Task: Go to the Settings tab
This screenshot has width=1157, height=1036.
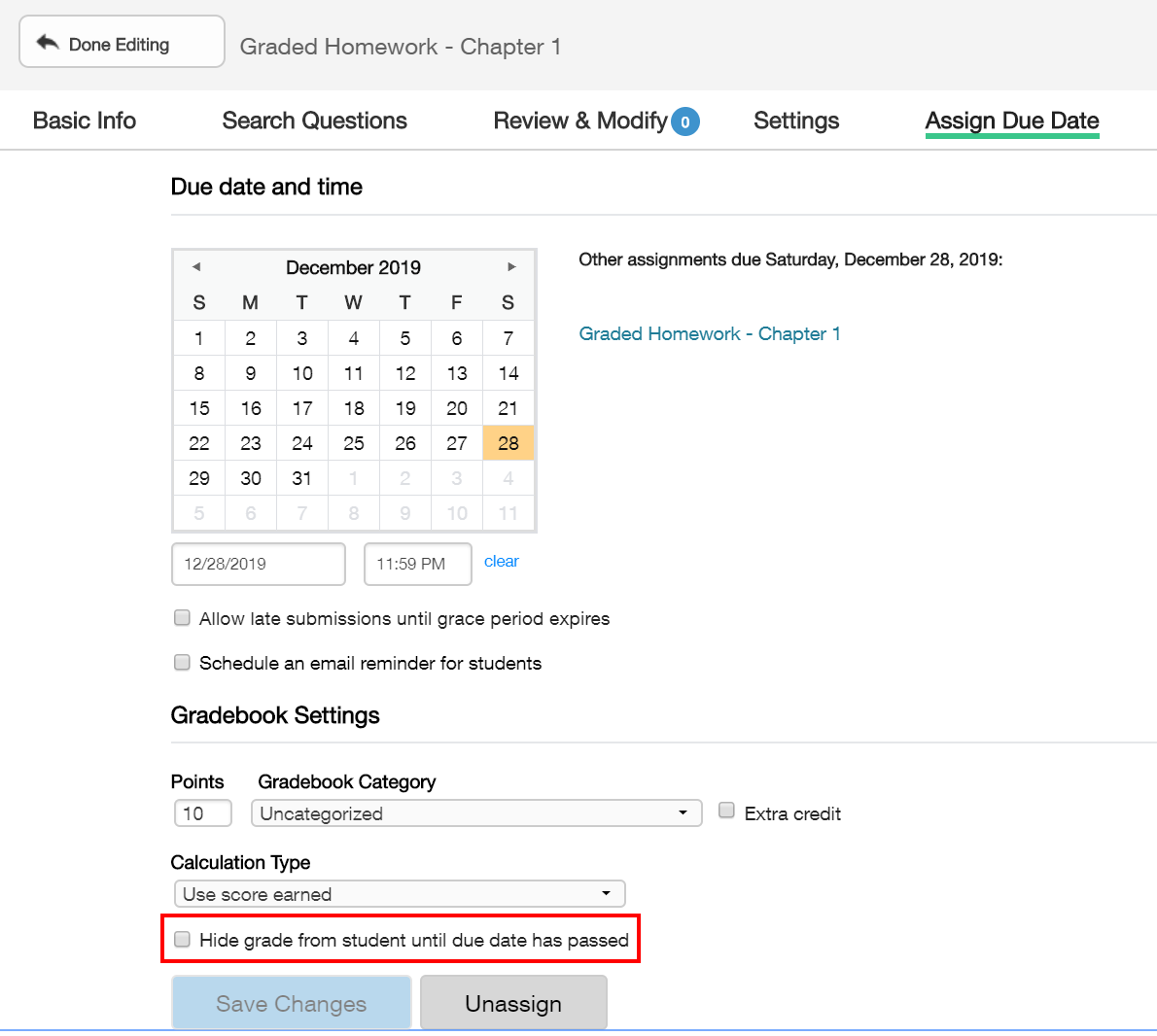Action: [796, 121]
